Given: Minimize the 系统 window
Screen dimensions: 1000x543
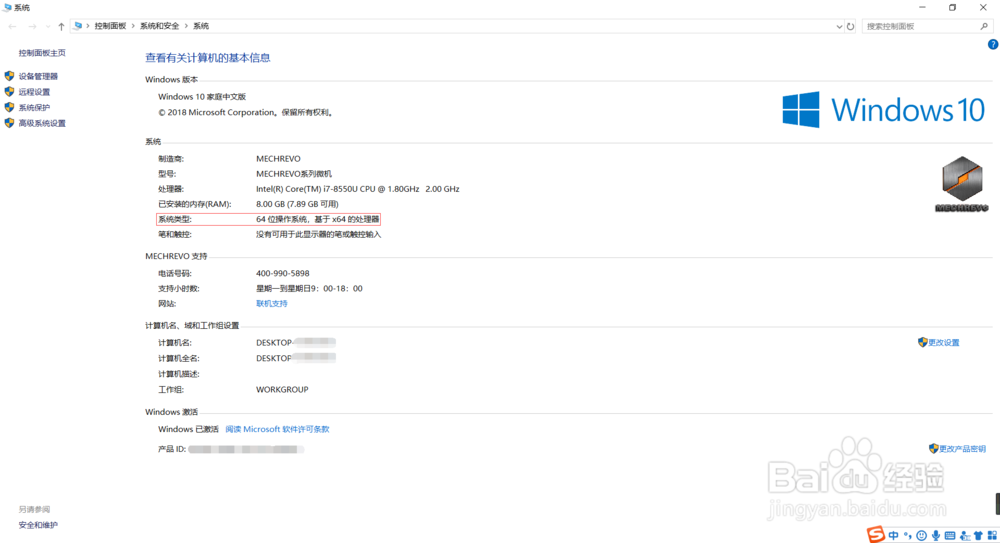Looking at the screenshot, I should (922, 8).
